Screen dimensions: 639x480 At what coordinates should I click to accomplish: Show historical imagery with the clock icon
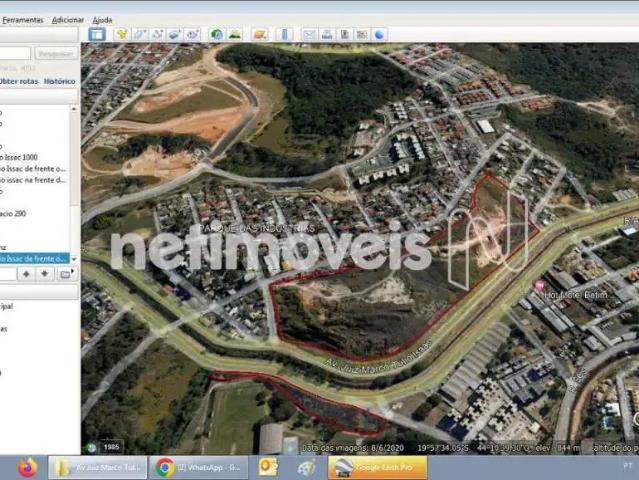click(x=217, y=35)
